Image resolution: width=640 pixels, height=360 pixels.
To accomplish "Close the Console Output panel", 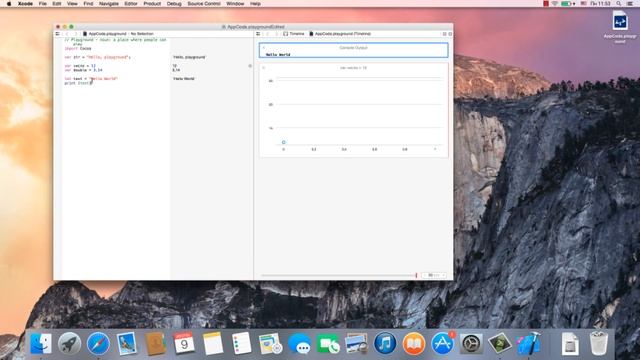I will (x=263, y=47).
